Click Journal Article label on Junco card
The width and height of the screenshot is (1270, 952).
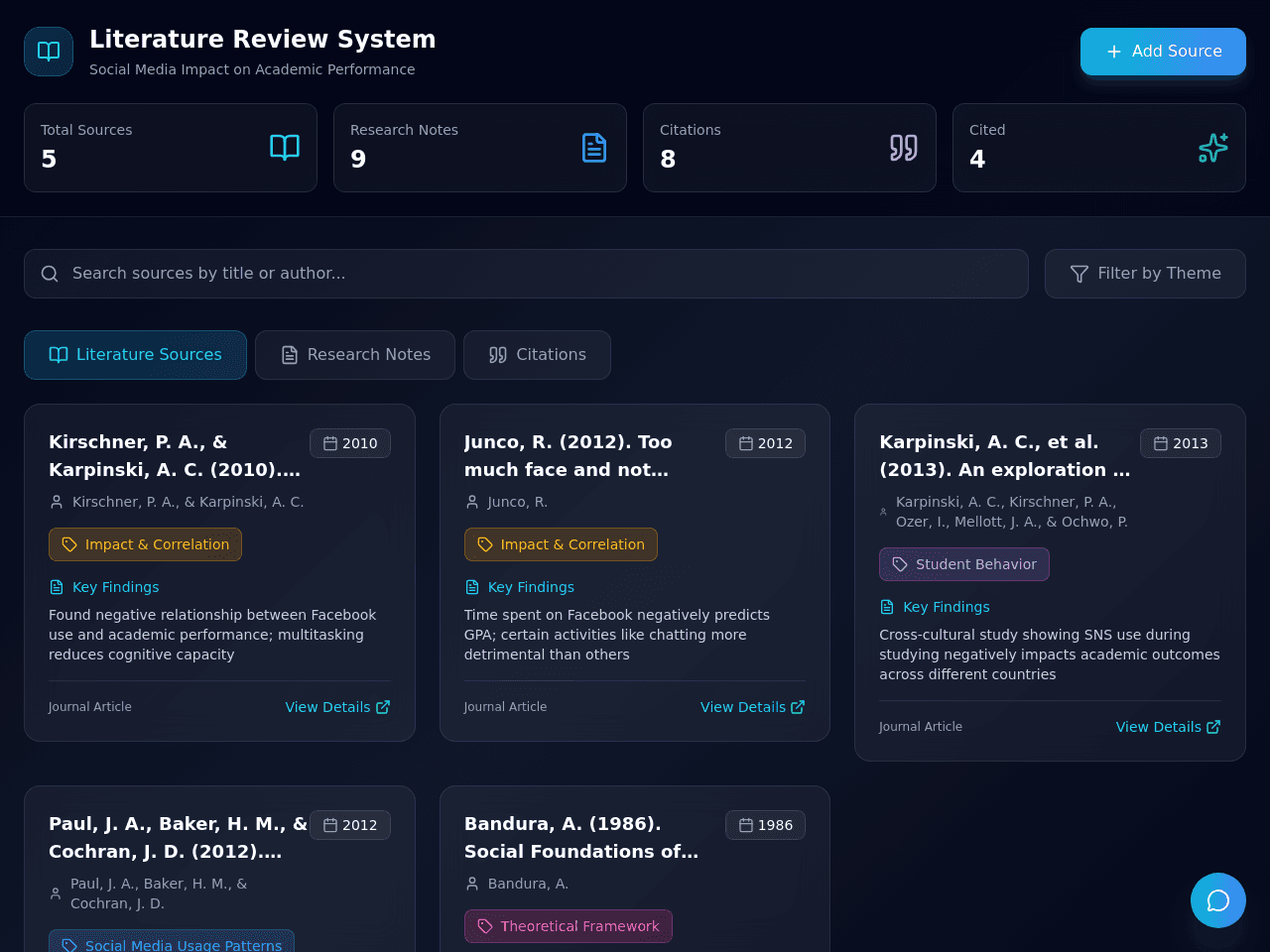coord(505,707)
